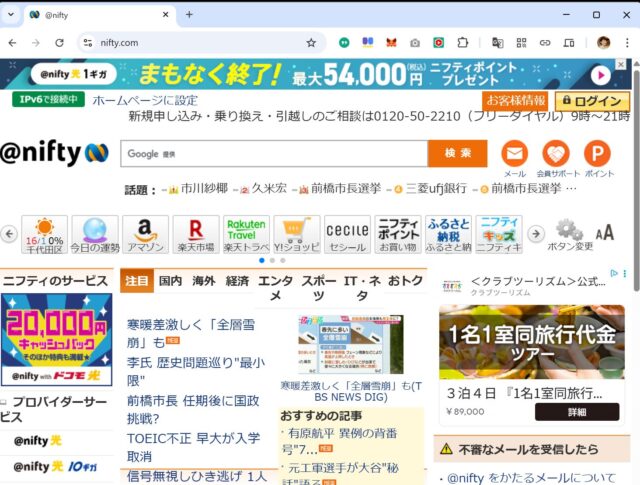
Task: Open the orange Mail envelope icon
Action: [x=514, y=154]
